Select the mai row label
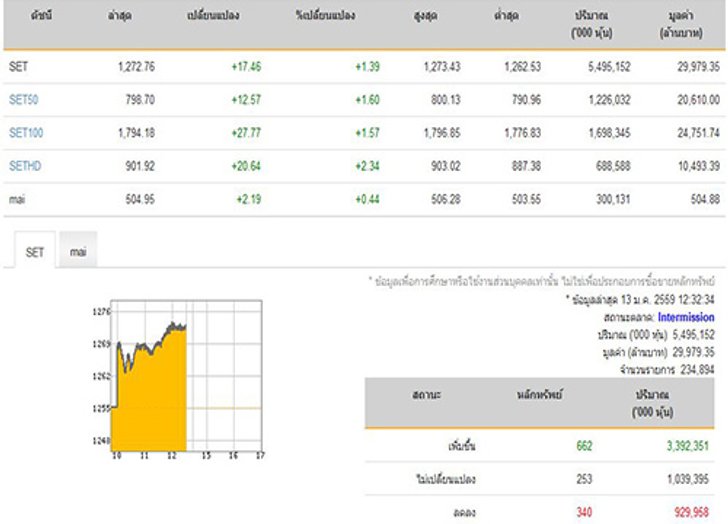 tap(17, 200)
